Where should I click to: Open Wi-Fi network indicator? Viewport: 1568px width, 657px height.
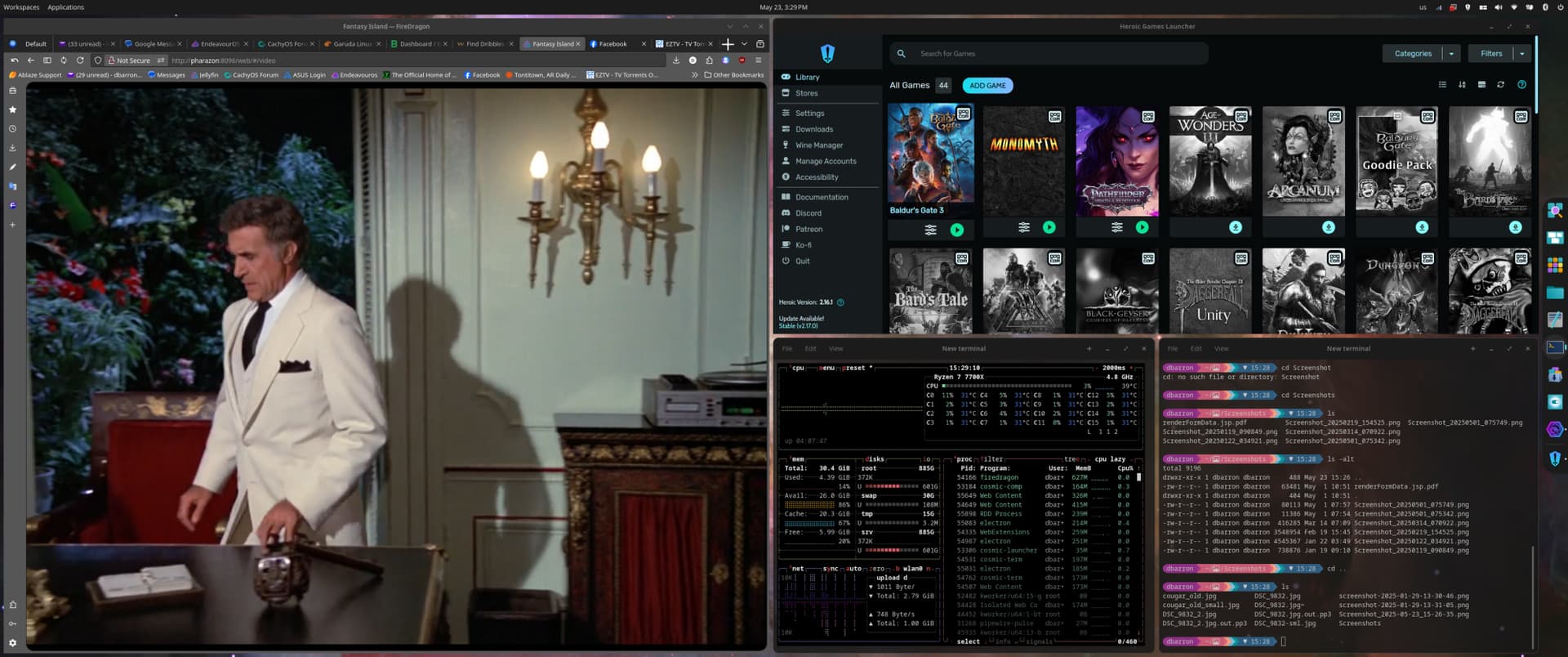[x=1513, y=7]
